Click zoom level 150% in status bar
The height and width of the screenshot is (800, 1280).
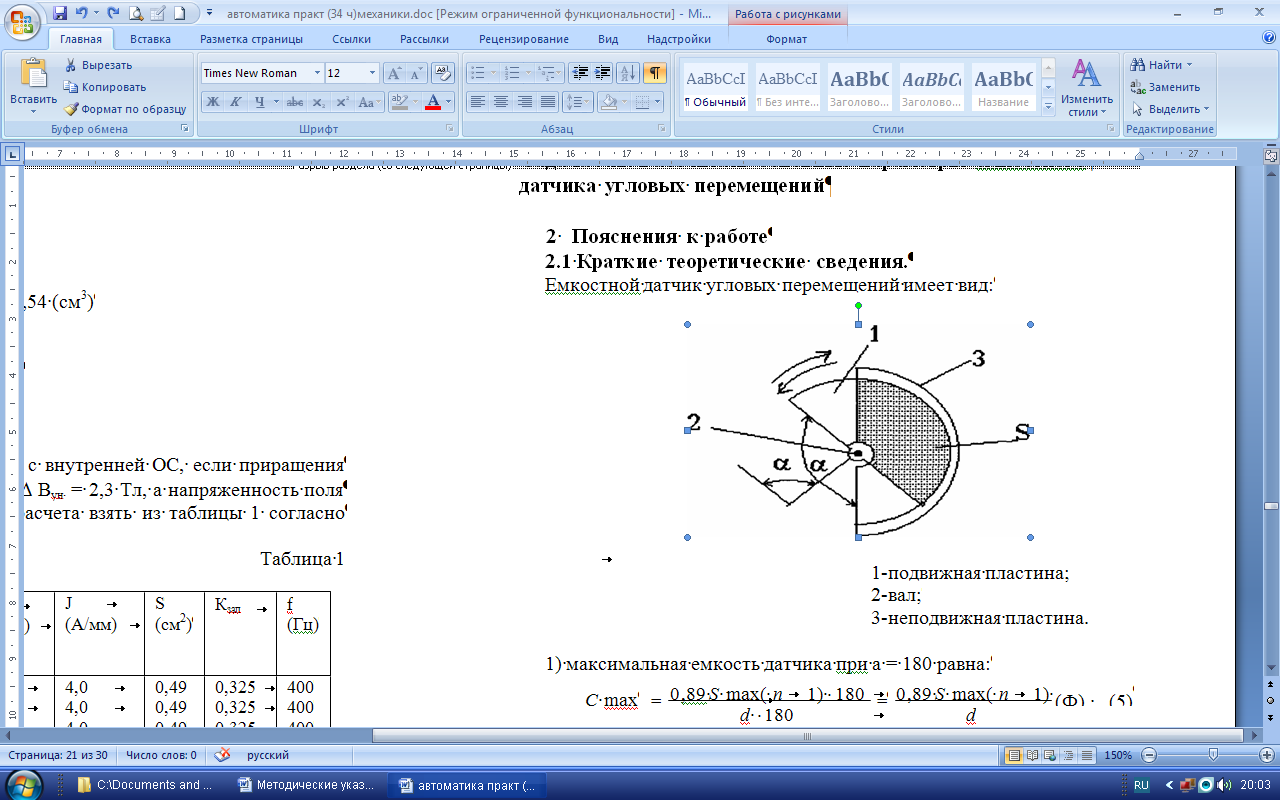1118,755
